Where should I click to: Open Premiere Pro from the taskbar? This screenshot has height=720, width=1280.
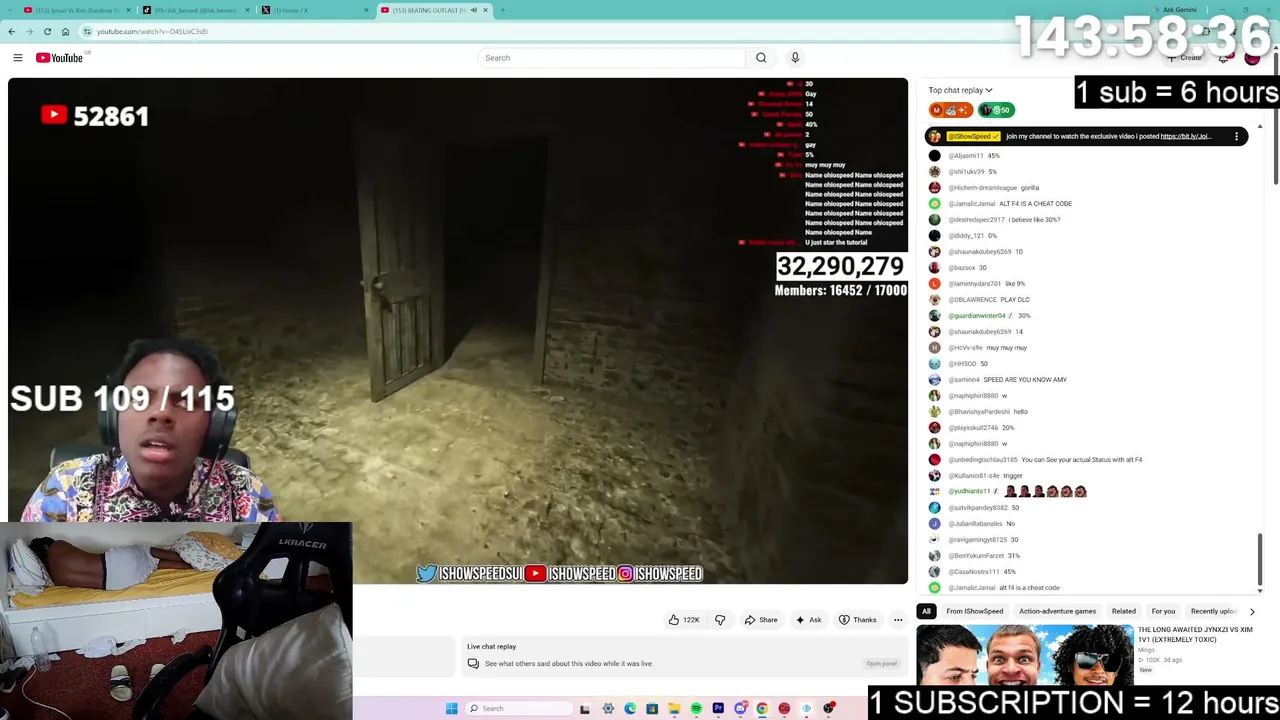pos(718,709)
